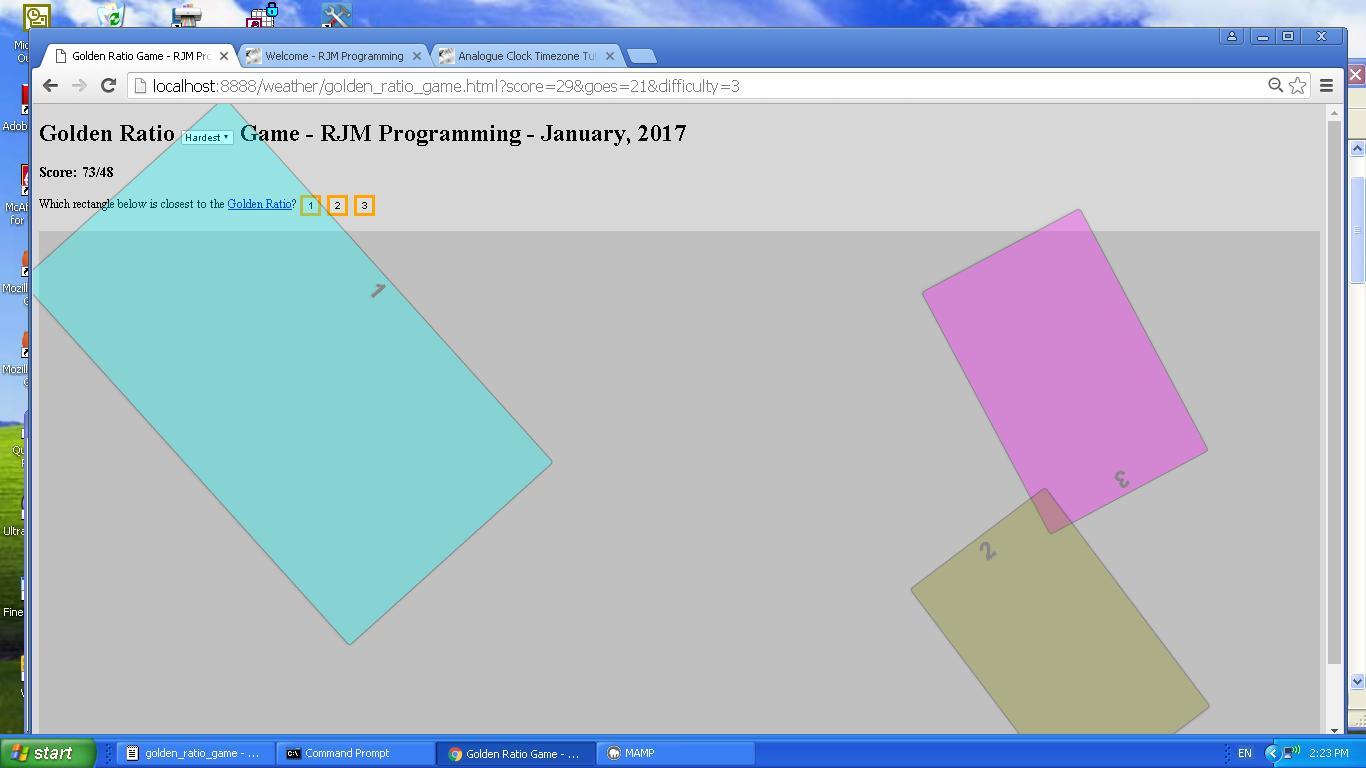Select the Golden Ratio Game tab
The image size is (1366, 768).
141,56
